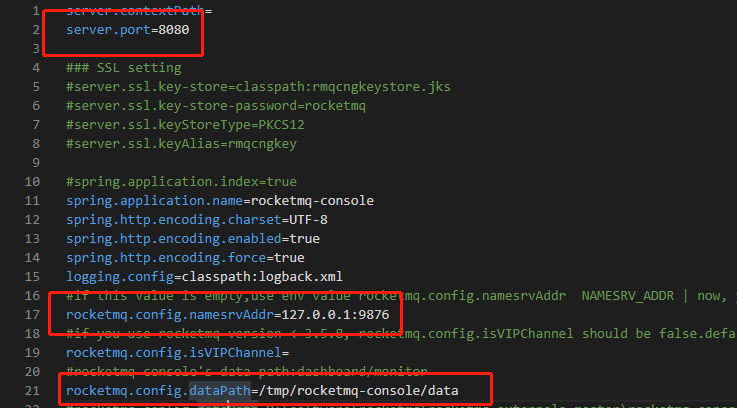Click the keyStoreType=PKCS12 comment line
The image size is (737, 408).
point(185,125)
